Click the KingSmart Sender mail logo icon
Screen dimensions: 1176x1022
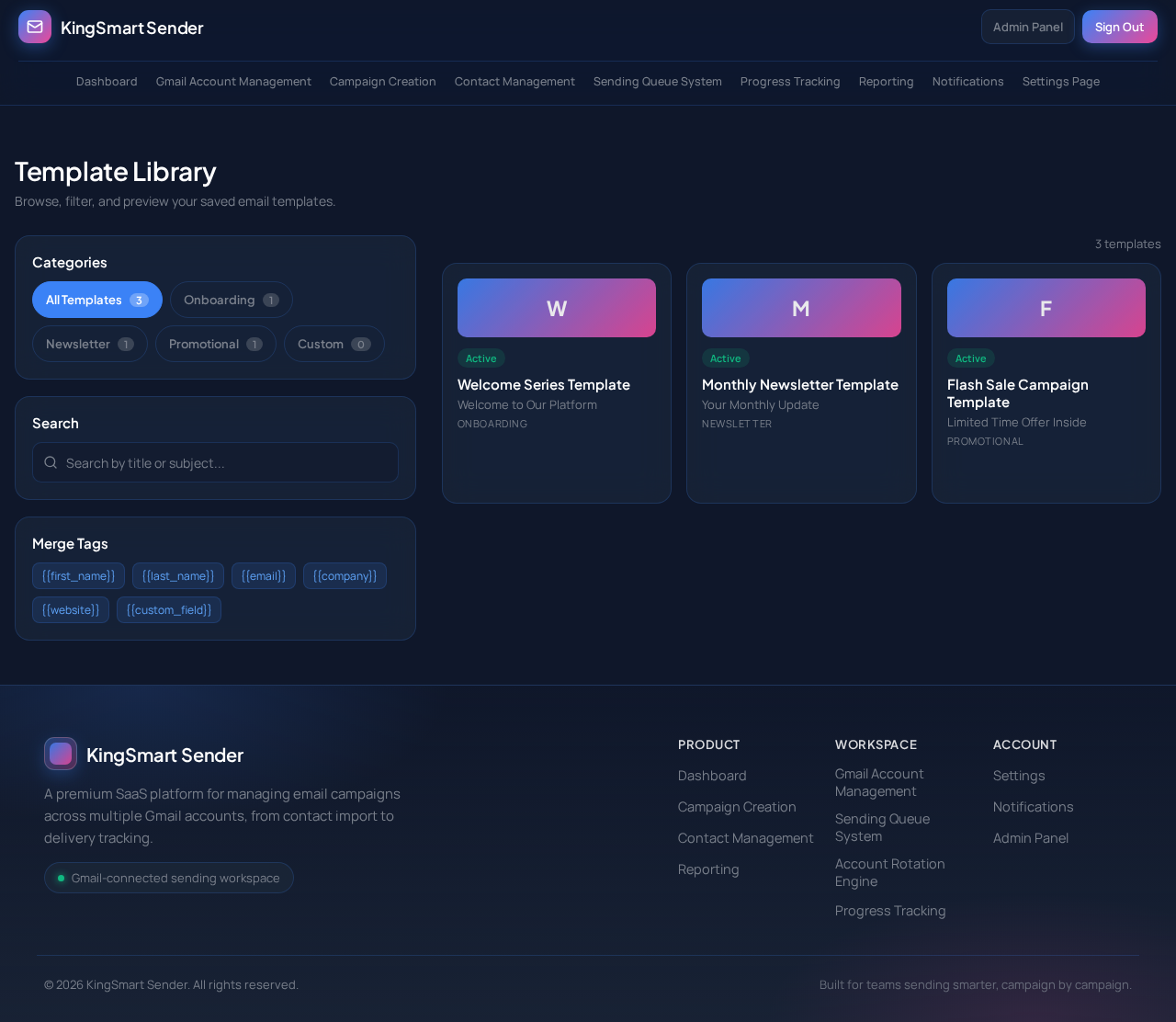pos(35,27)
